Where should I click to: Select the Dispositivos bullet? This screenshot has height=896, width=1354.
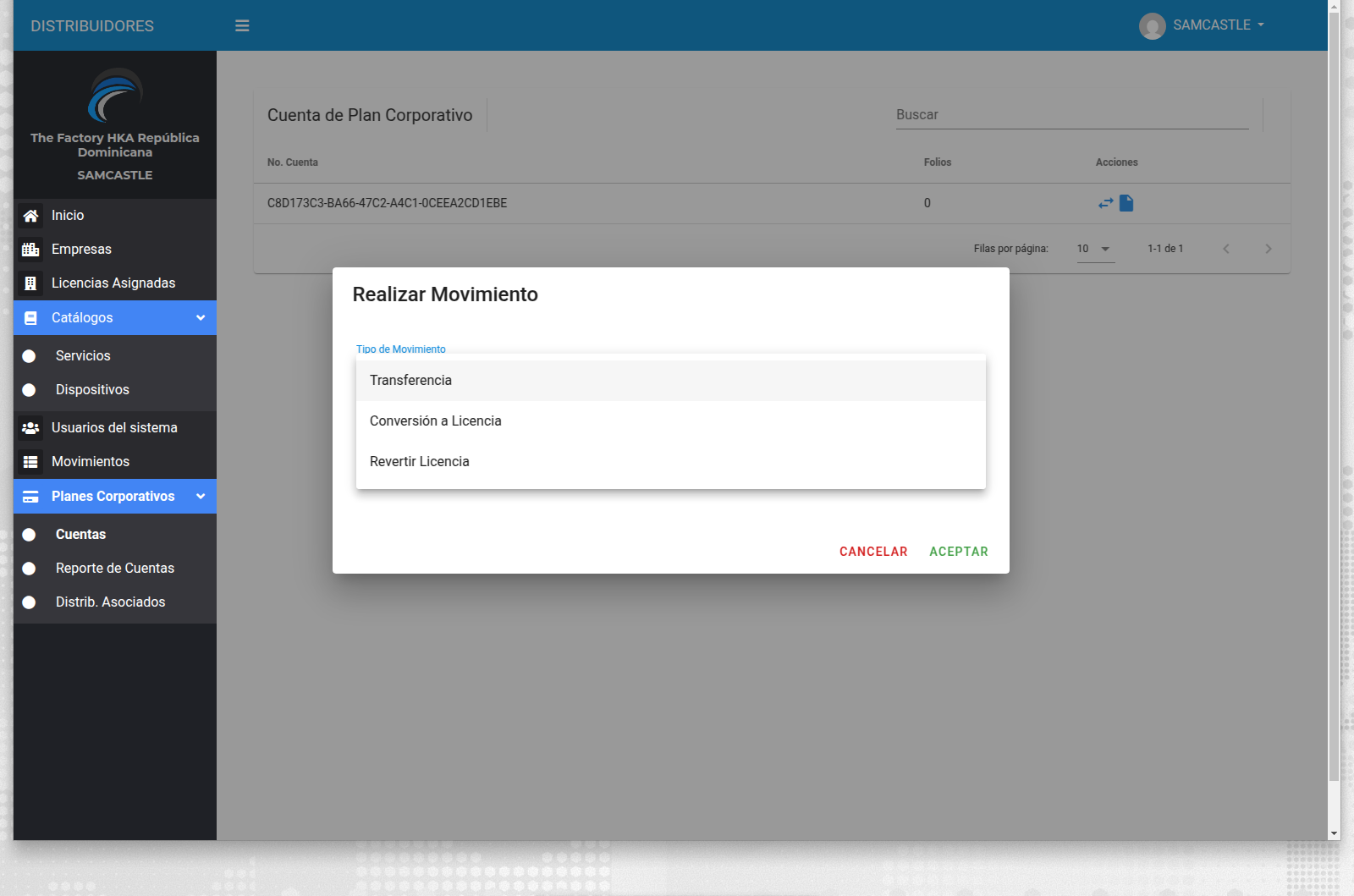(29, 390)
